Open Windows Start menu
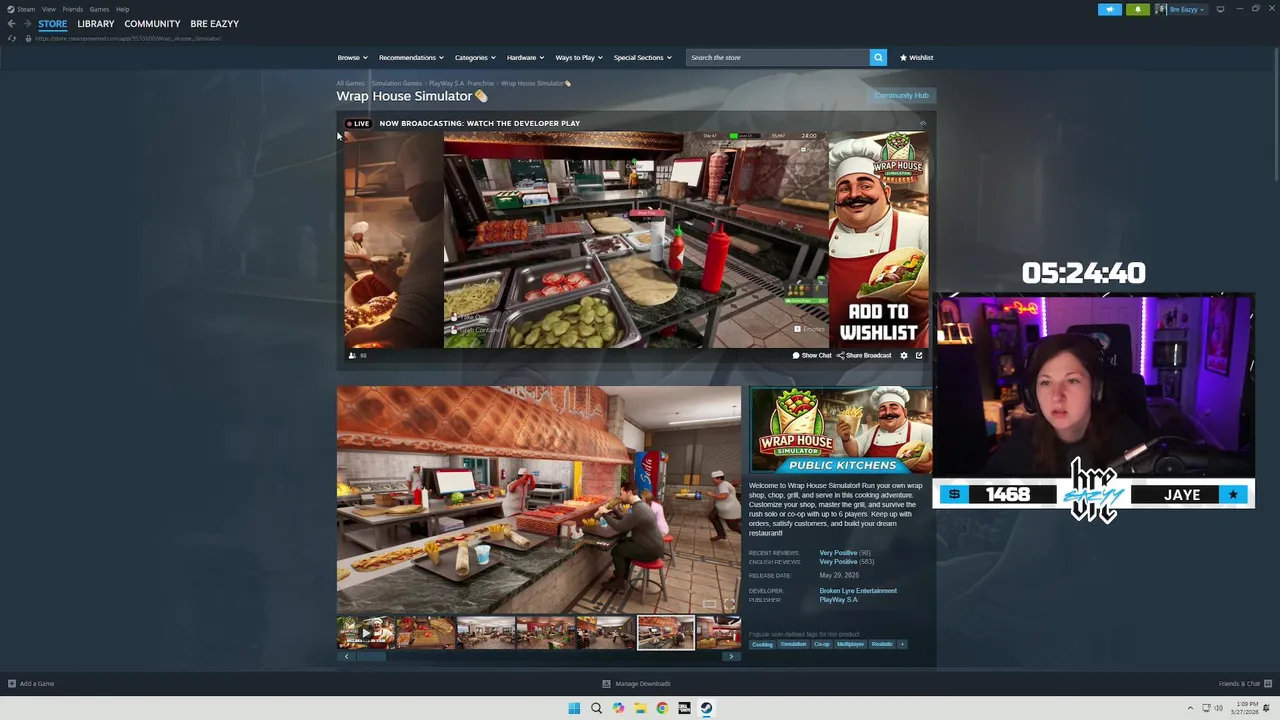This screenshot has height=720, width=1280. [x=574, y=708]
